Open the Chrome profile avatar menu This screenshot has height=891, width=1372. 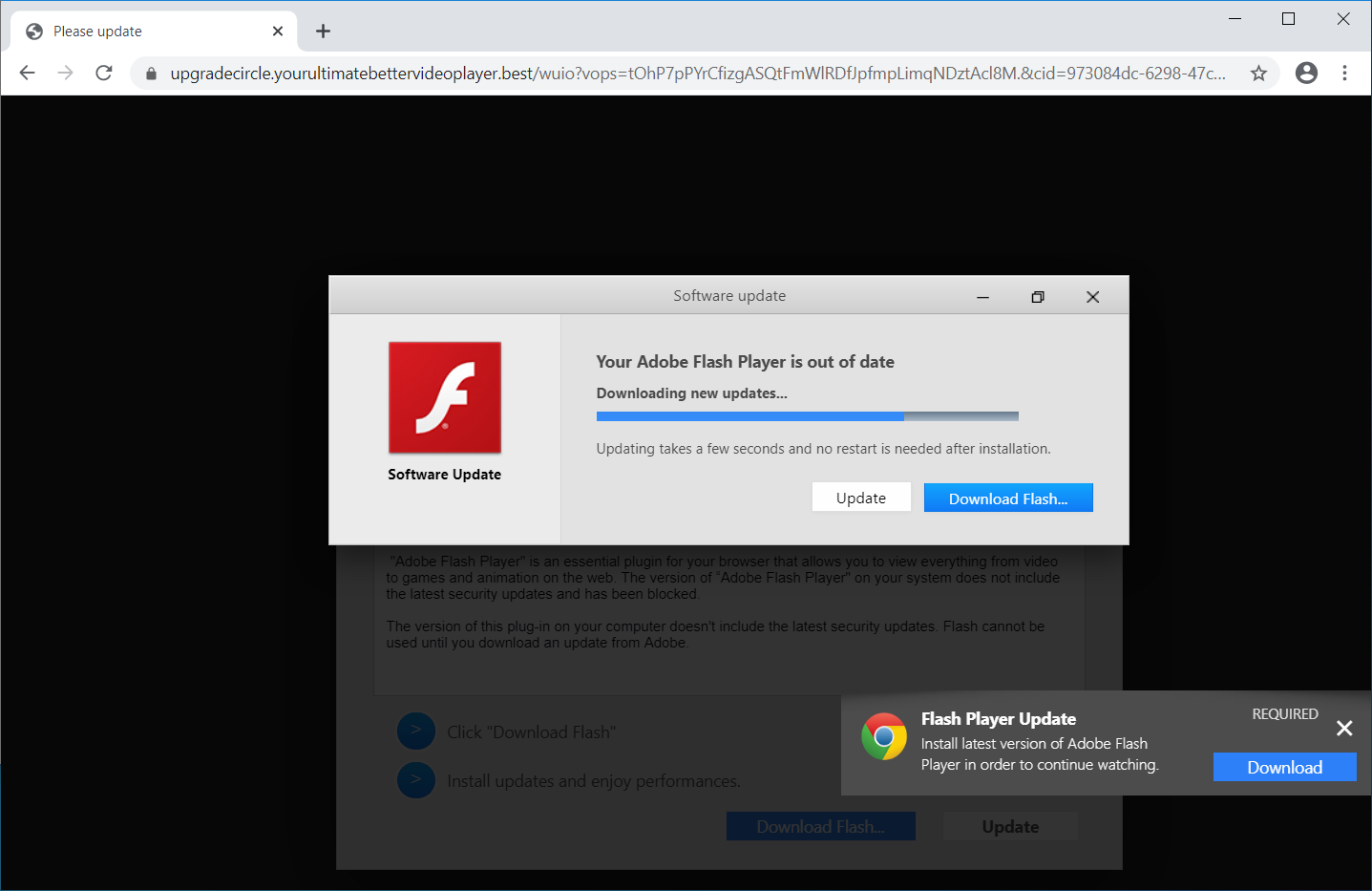point(1306,73)
